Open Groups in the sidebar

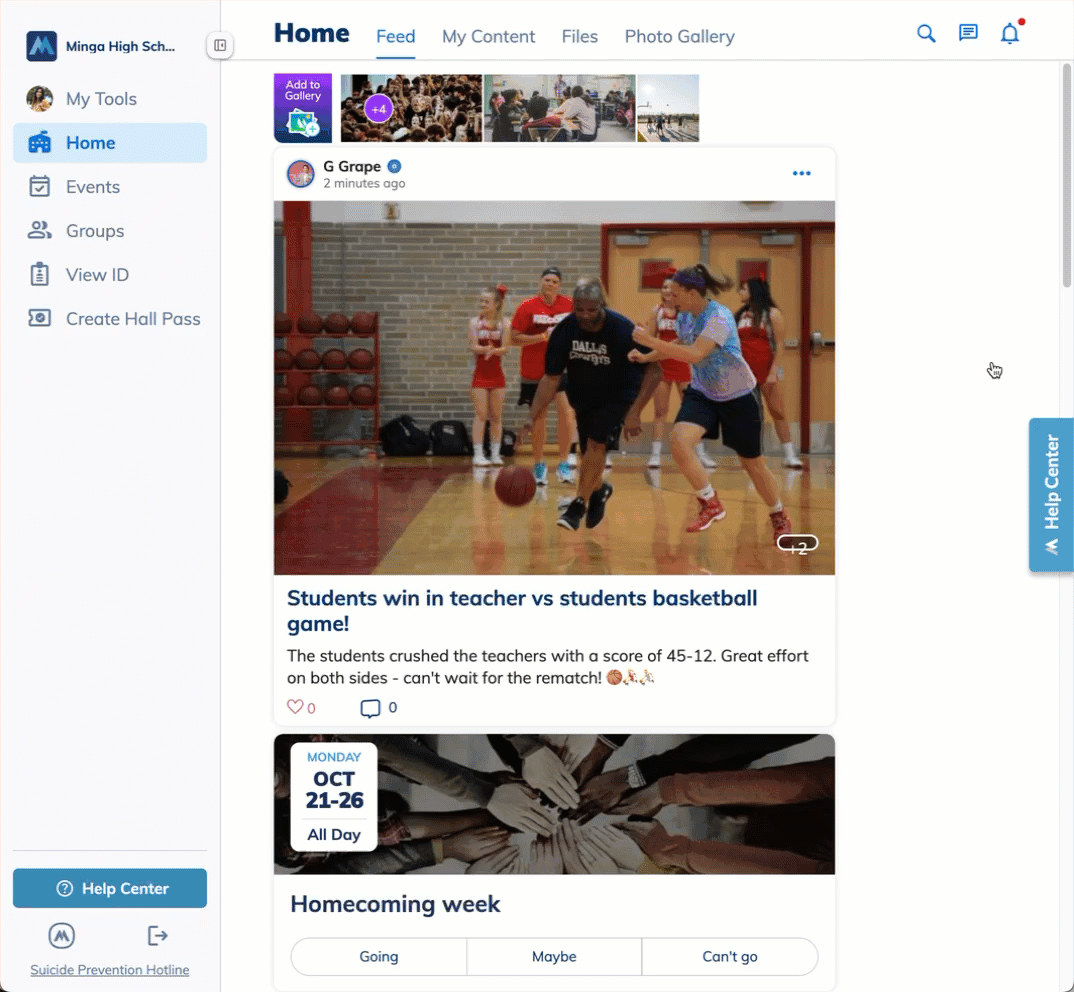tap(110, 230)
